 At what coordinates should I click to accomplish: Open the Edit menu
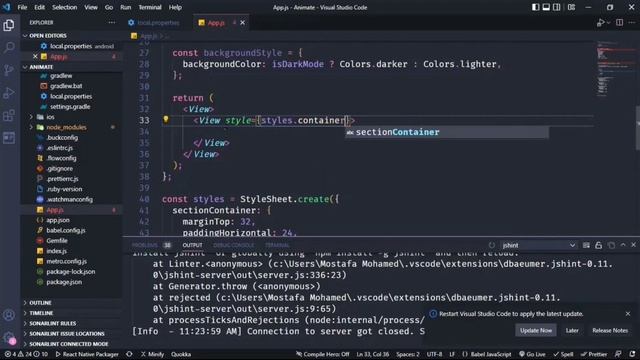40,7
